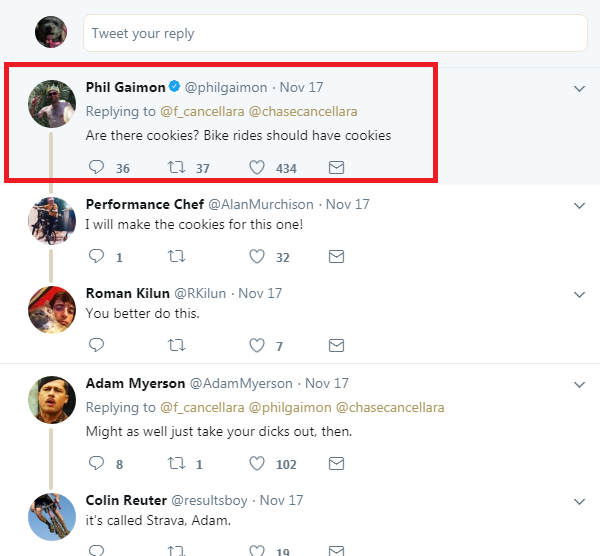Expand options menu on Performance Chef's tweet
This screenshot has height=556, width=600.
[x=579, y=206]
